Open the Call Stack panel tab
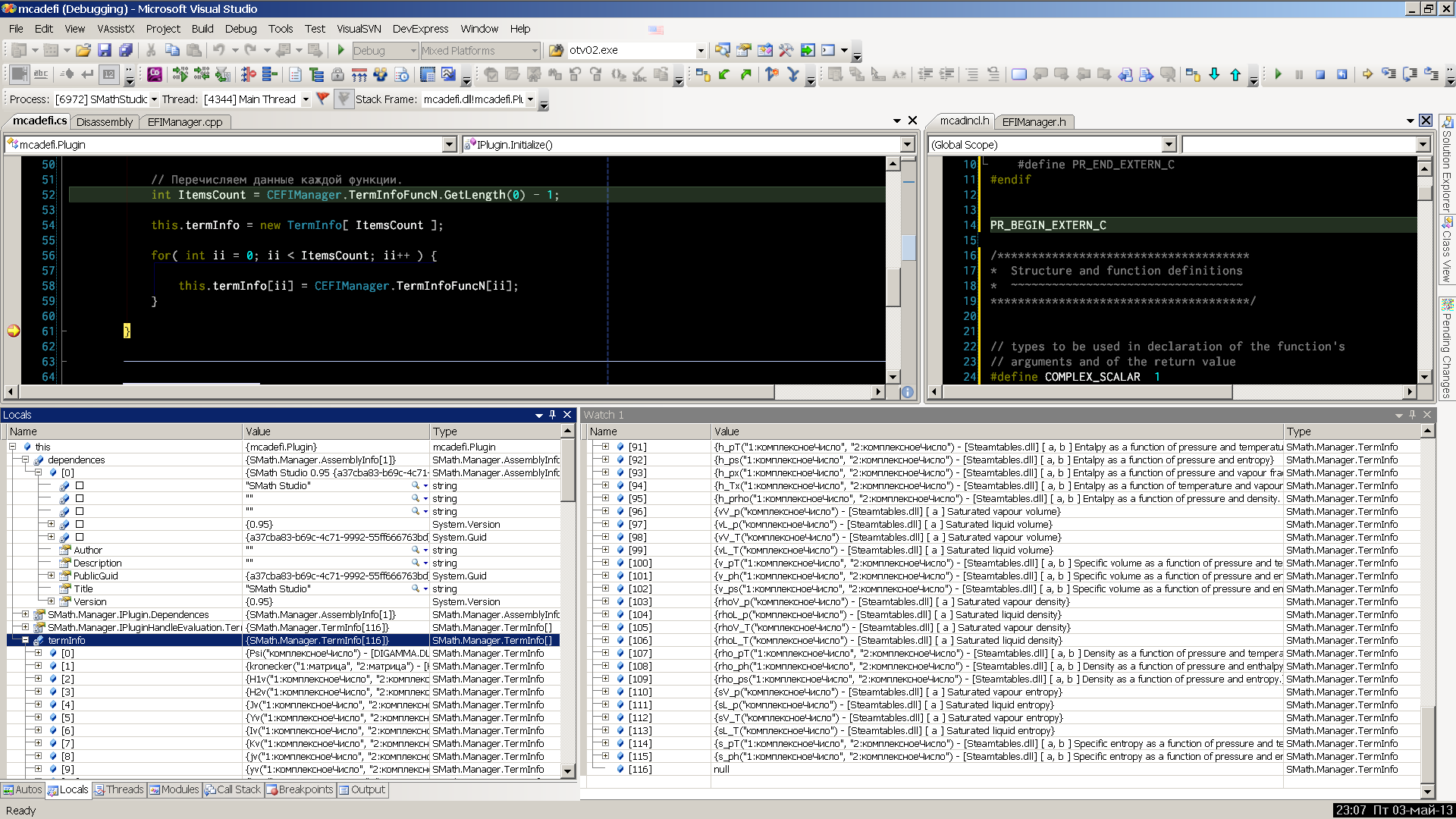1456x819 pixels. [232, 789]
